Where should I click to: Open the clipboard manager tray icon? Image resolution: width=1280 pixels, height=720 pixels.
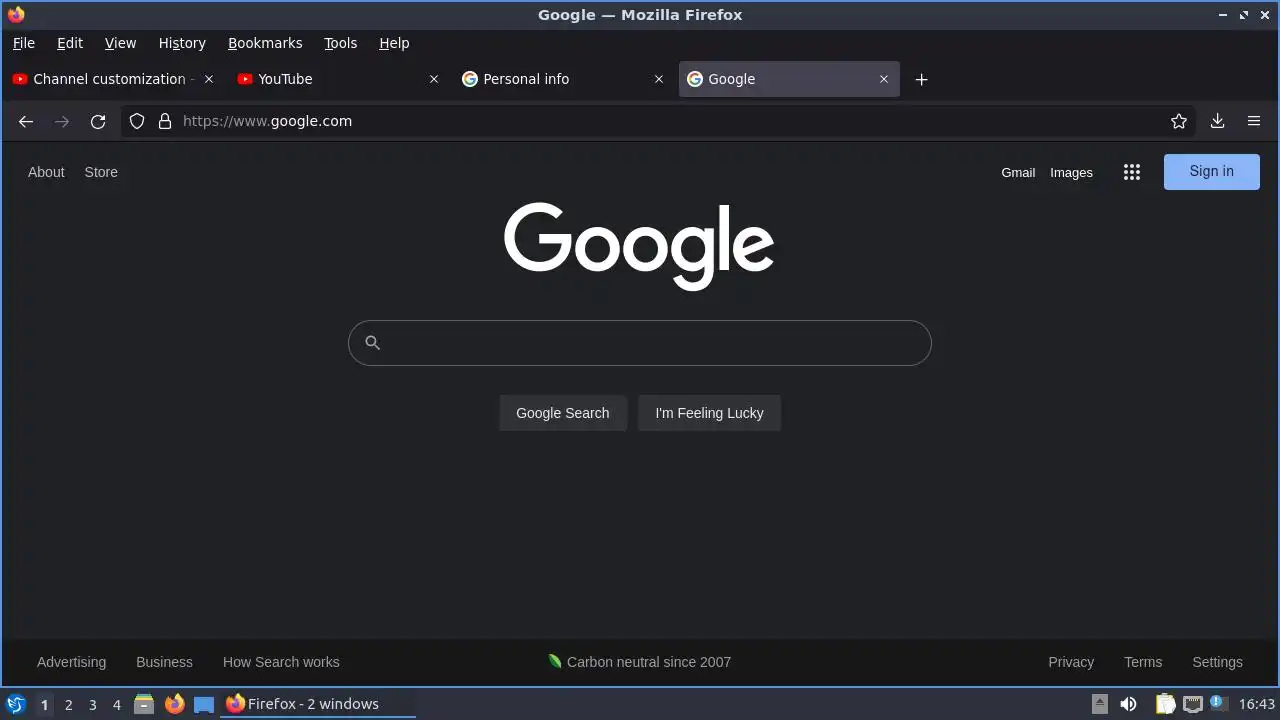tap(1165, 704)
